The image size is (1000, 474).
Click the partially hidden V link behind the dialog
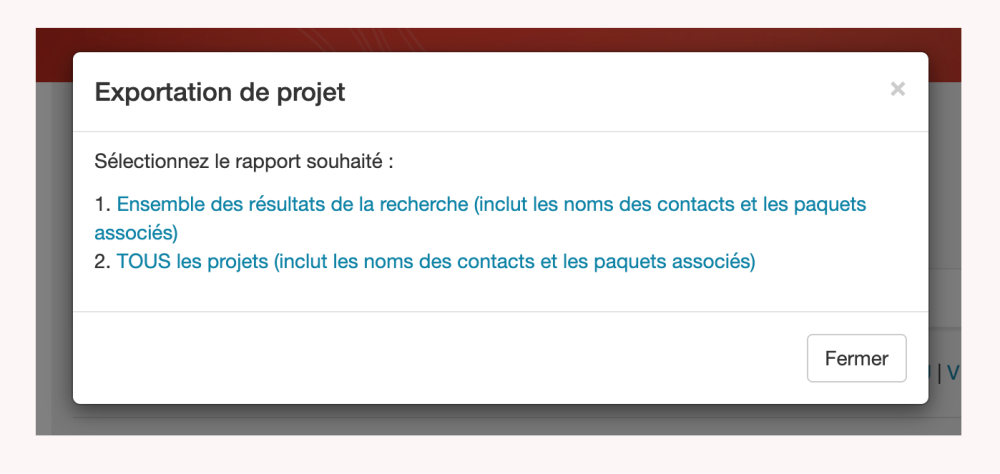pyautogui.click(x=952, y=373)
